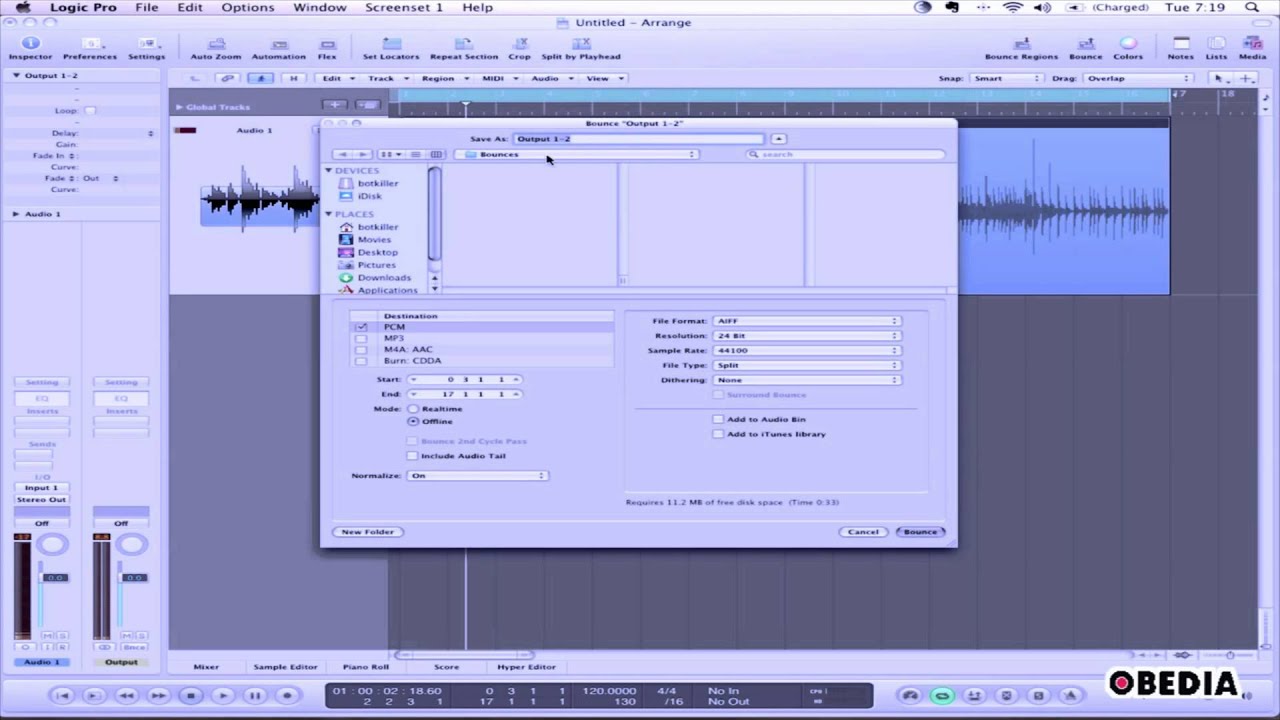Check the M4A: AAC destination checkbox
The width and height of the screenshot is (1280, 720).
pyautogui.click(x=361, y=349)
